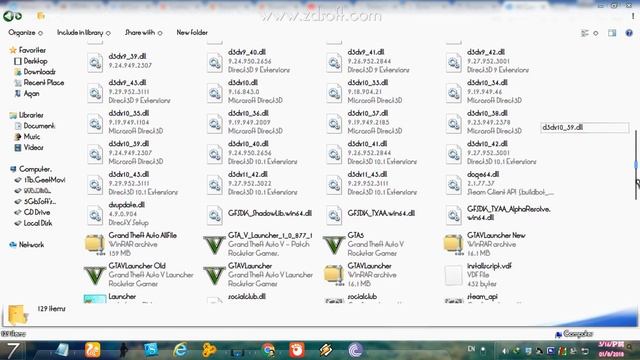Click the New folder button
This screenshot has height=360, width=640.
pos(192,32)
